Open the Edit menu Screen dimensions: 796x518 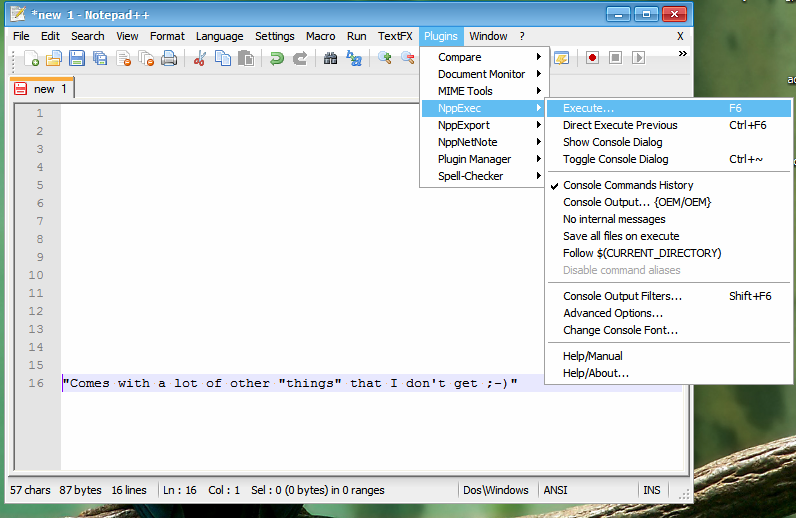(50, 36)
